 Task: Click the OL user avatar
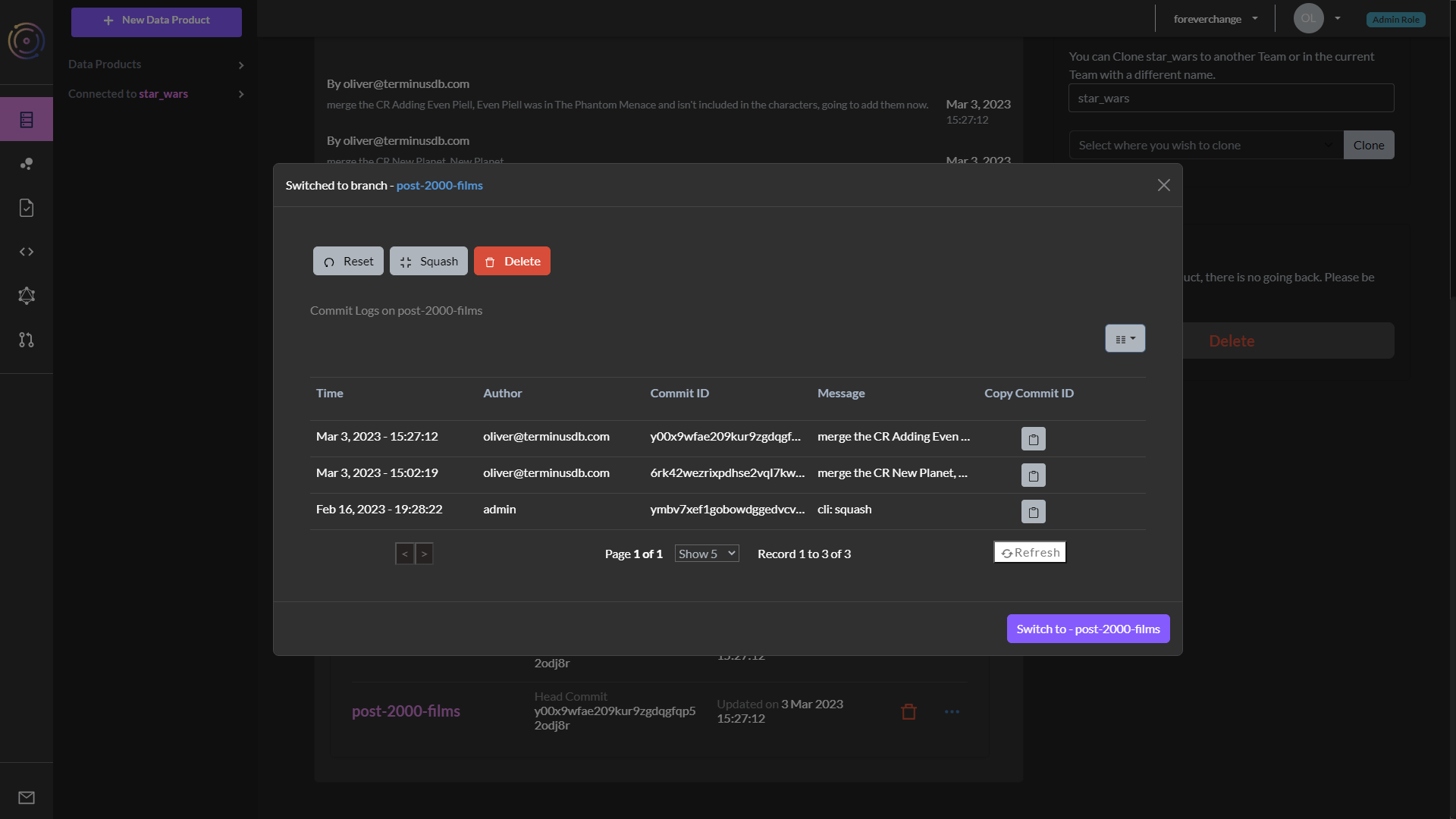[x=1308, y=18]
